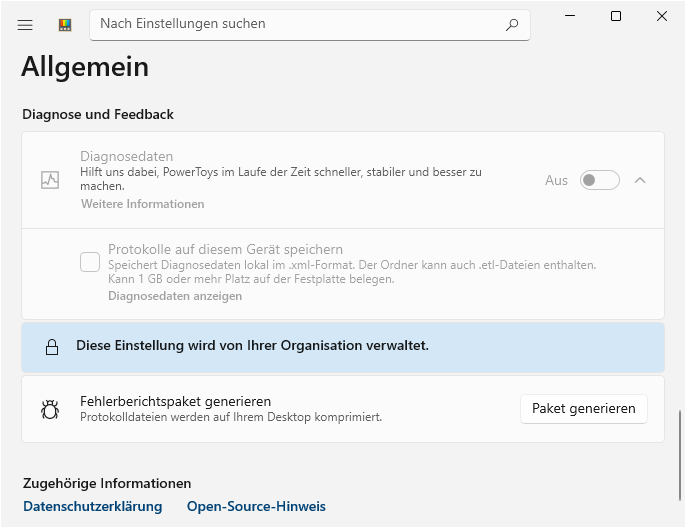Open the hamburger navigation menu
Viewport: 686px width, 528px height.
25,25
